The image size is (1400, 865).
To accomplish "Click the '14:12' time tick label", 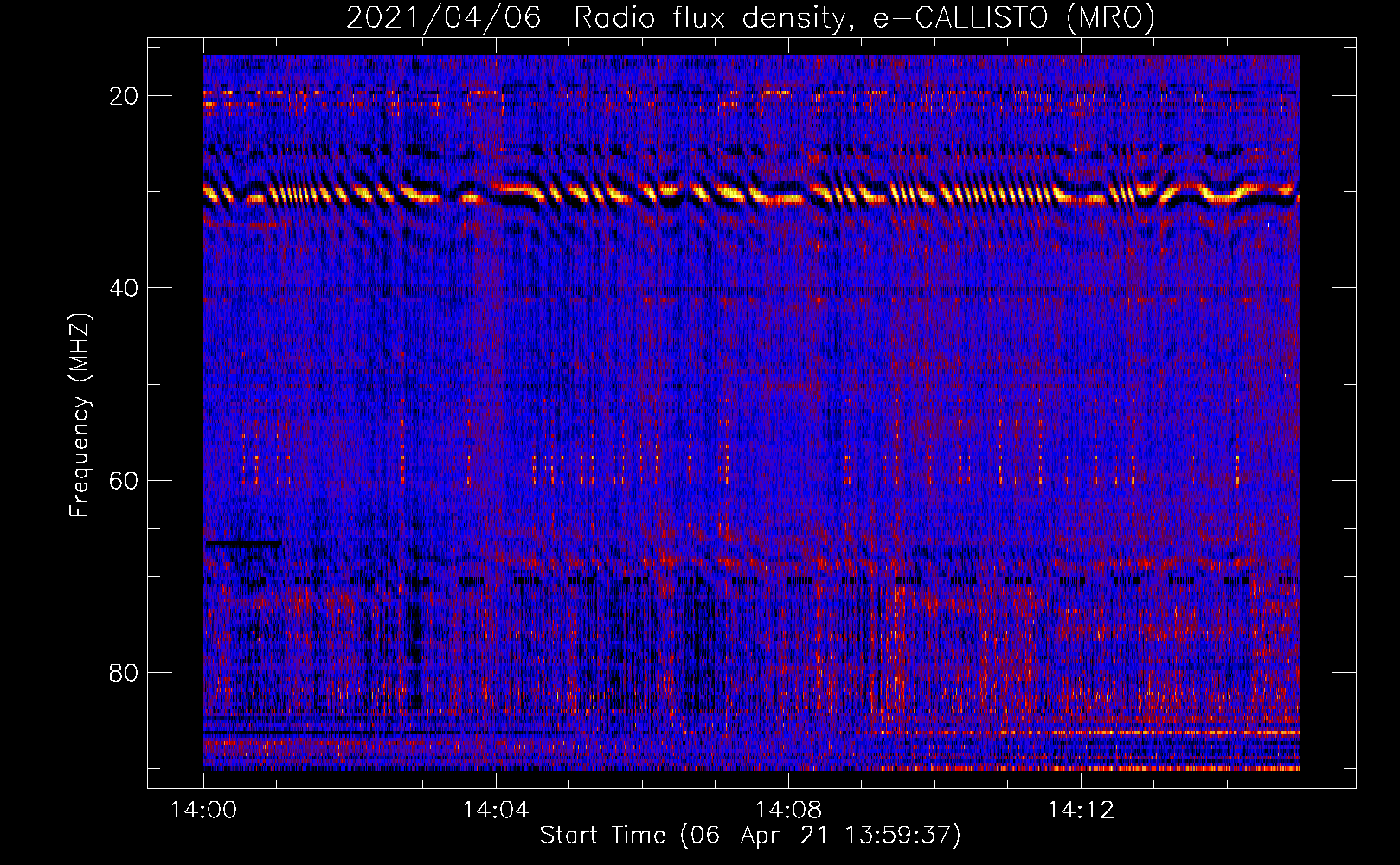I will pos(1081,810).
